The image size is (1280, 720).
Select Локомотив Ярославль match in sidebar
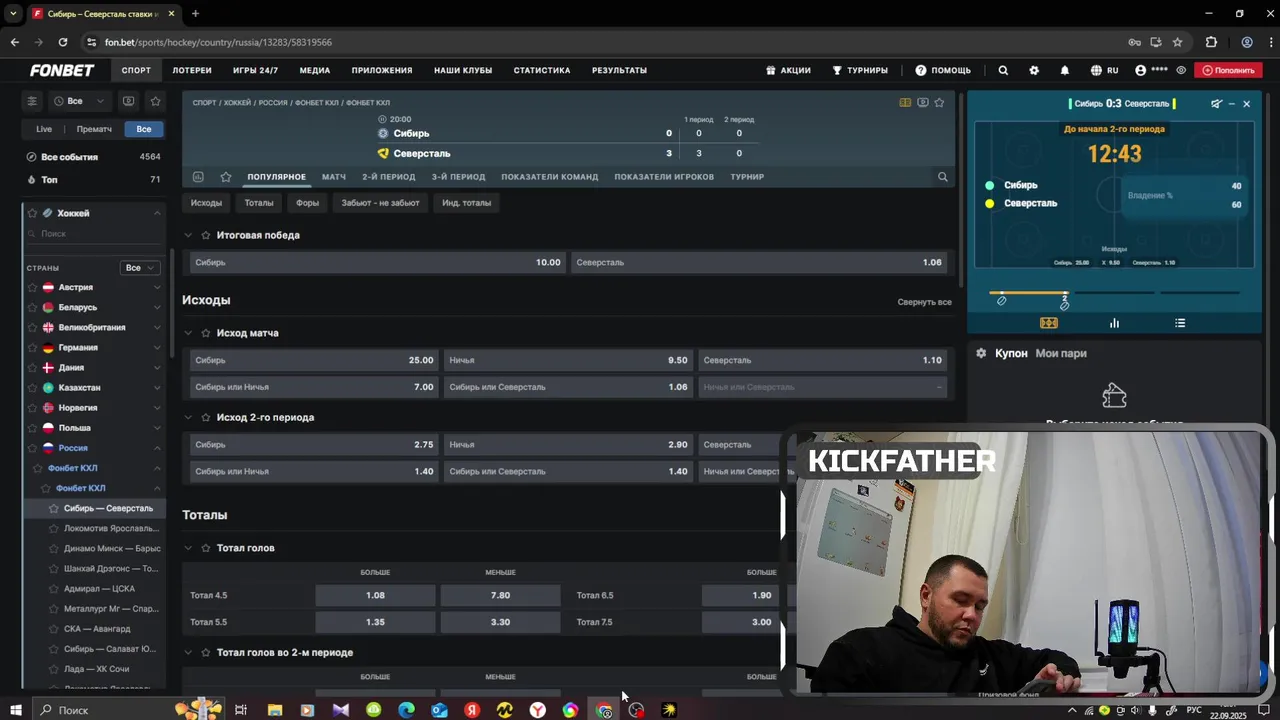point(111,528)
